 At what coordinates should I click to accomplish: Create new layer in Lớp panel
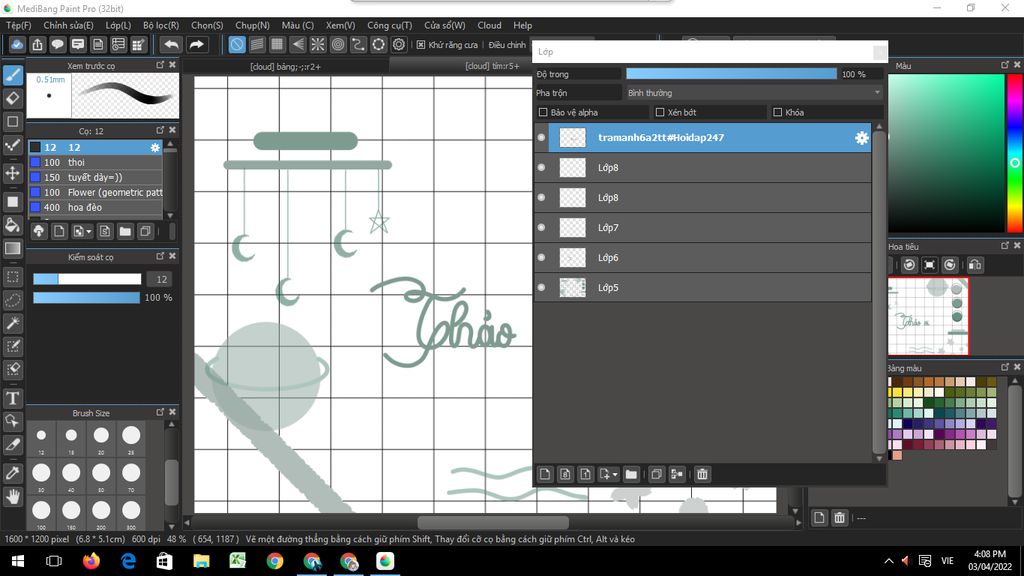545,474
